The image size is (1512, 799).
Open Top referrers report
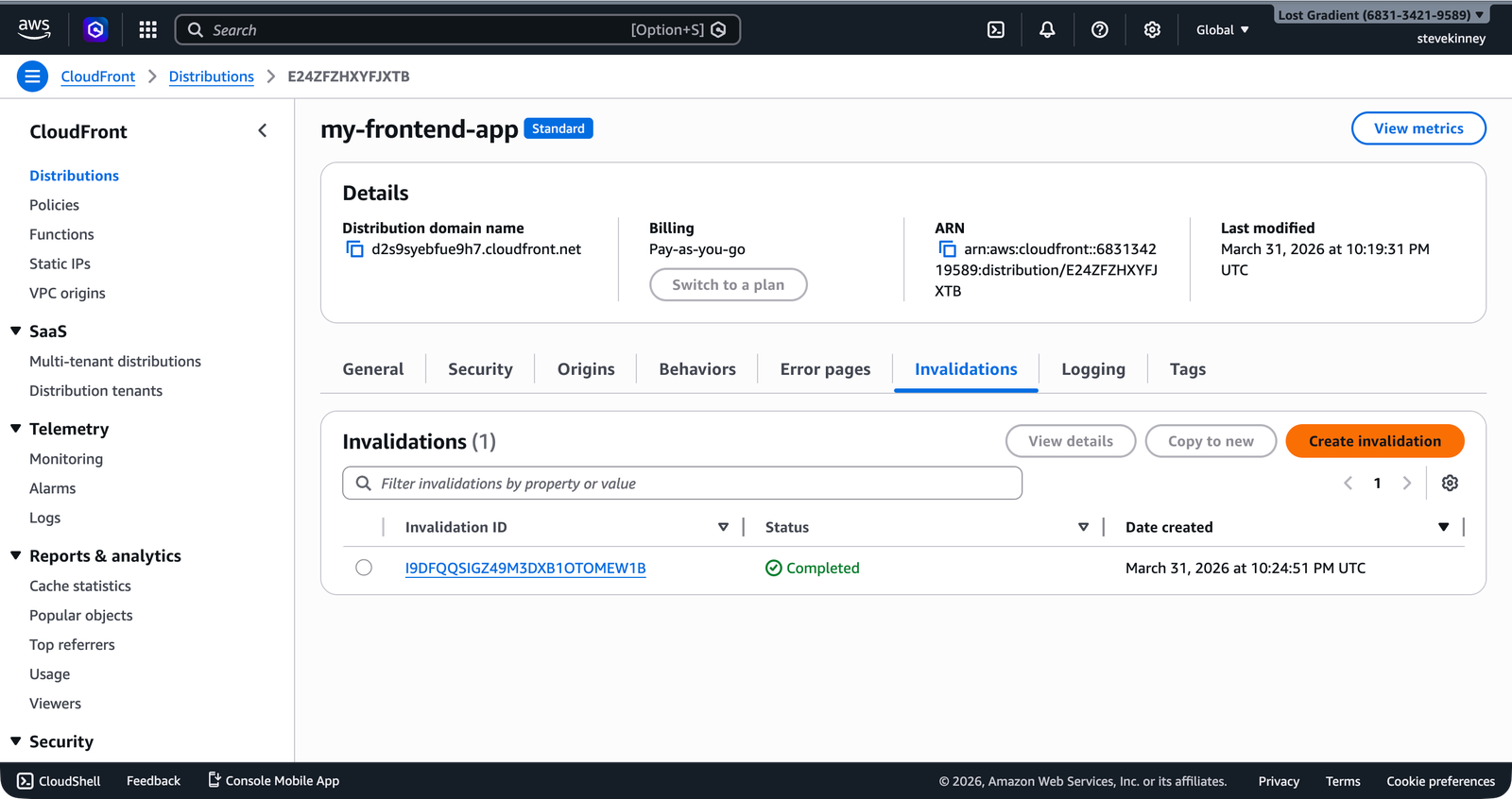click(x=72, y=644)
